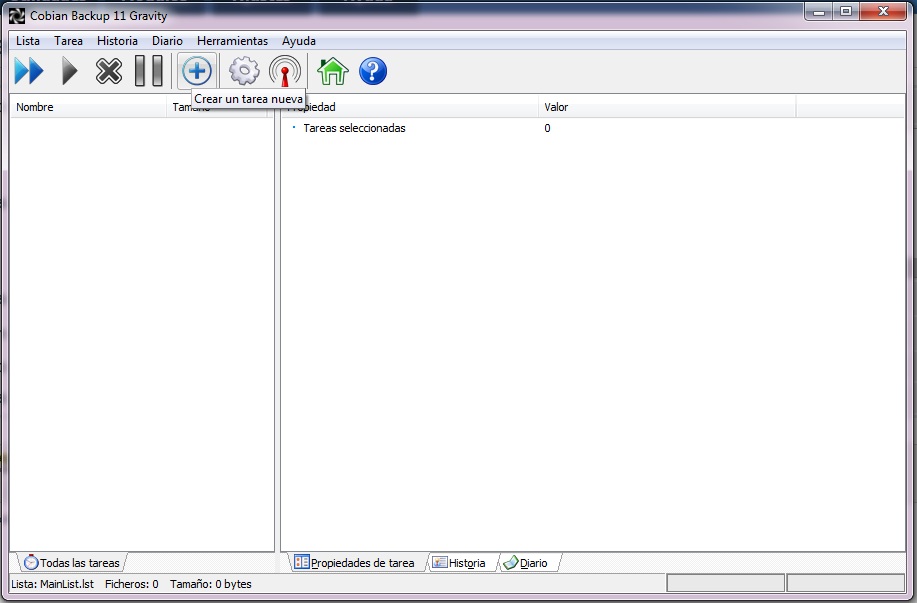
Task: Click Ficheros: 0 in status bar
Action: (132, 584)
